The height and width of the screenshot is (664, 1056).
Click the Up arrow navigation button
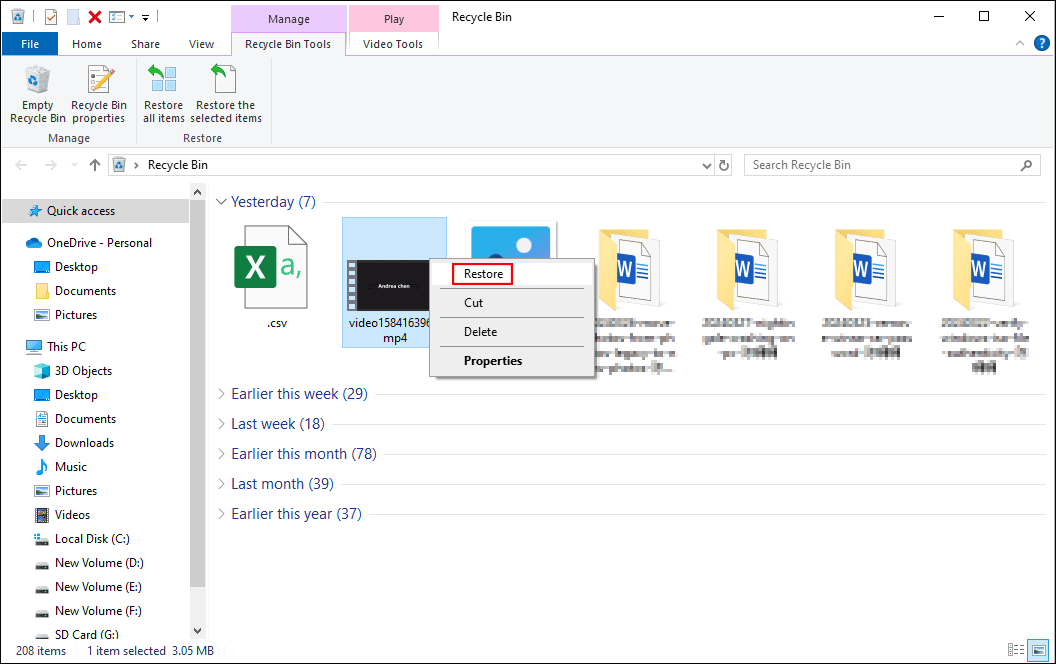click(x=95, y=165)
